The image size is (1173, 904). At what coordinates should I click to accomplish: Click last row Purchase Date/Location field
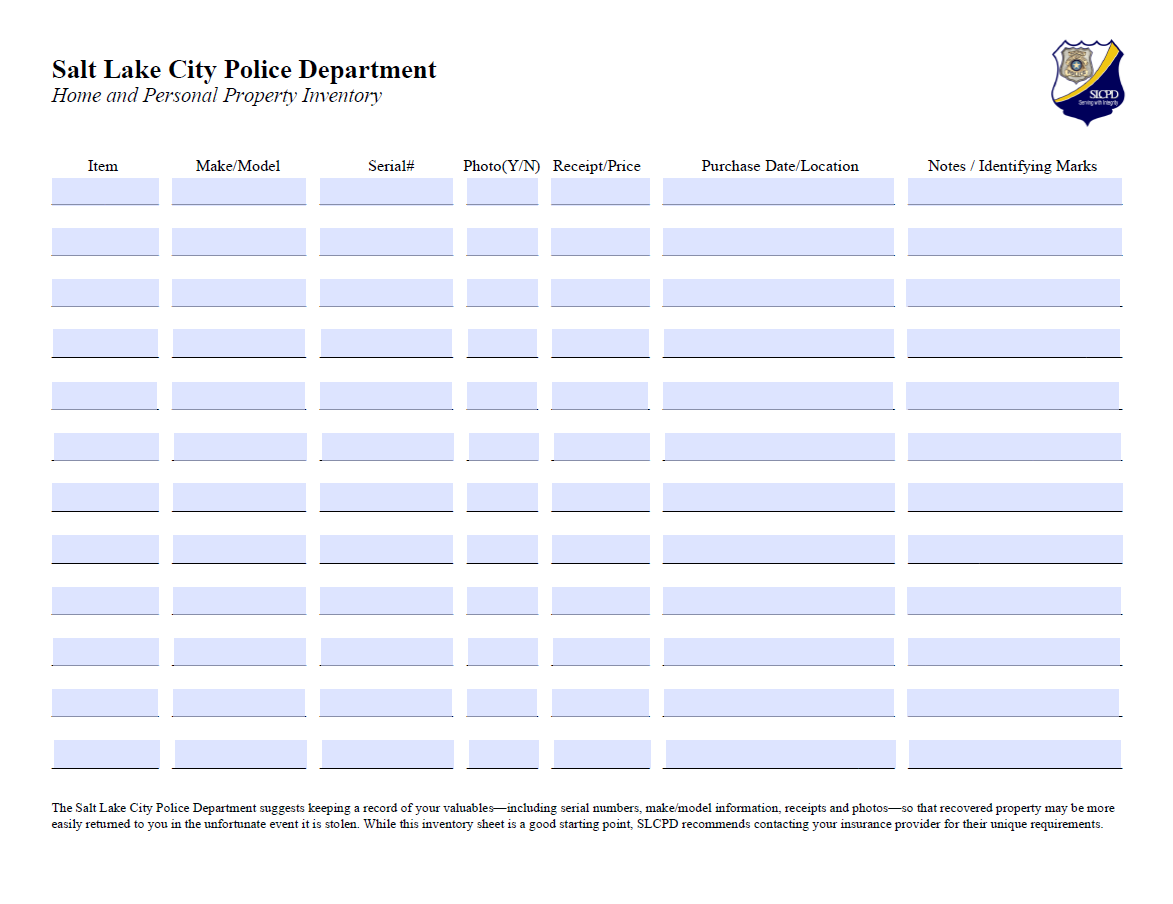(x=779, y=753)
